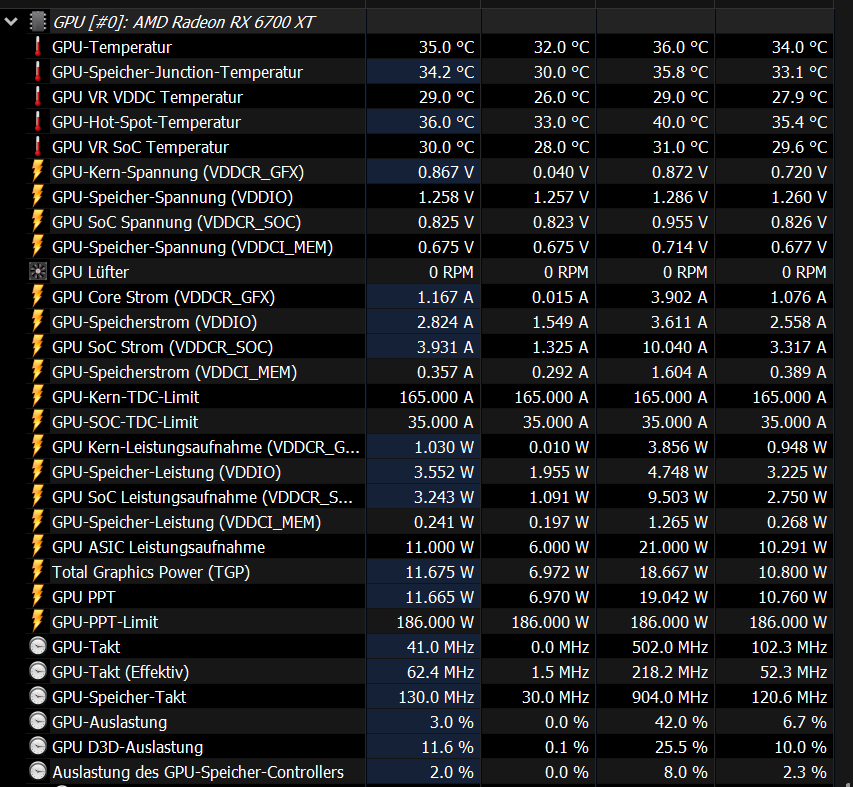This screenshot has width=853, height=787.
Task: Click maximum value 10.040 A of SoC Strom
Action: point(675,348)
